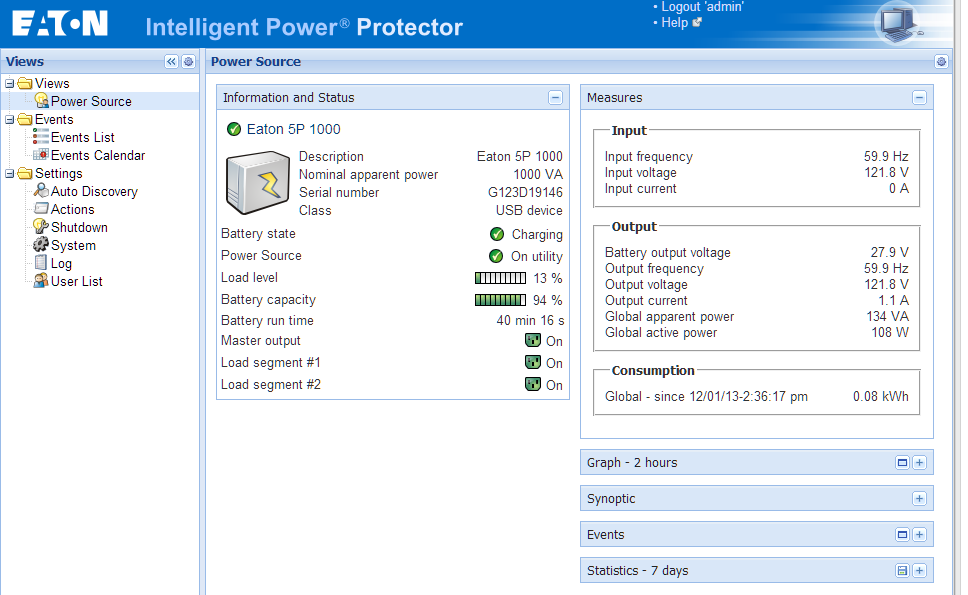The width and height of the screenshot is (968, 595).
Task: Click the Events folder icon
Action: (x=25, y=119)
